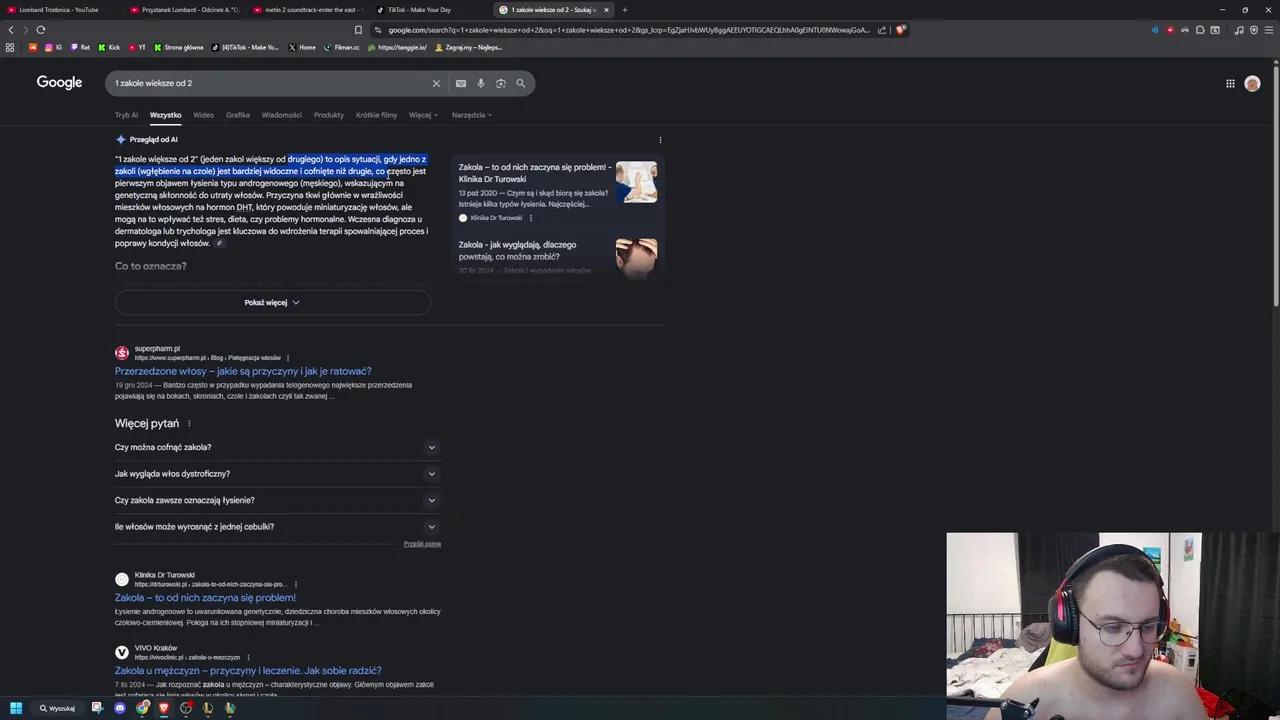This screenshot has height=720, width=1280.
Task: Open the Google apps grid icon
Action: point(1230,83)
